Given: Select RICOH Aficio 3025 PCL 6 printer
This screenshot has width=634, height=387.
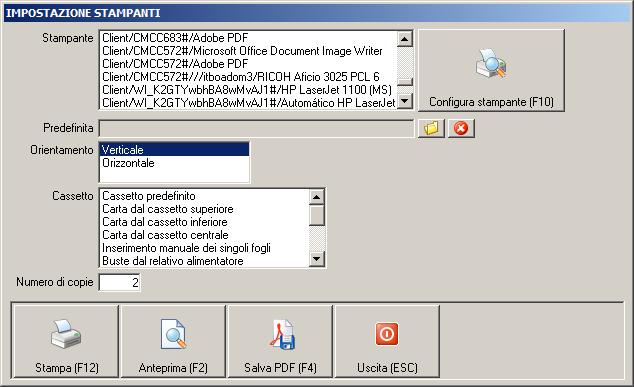Looking at the screenshot, I should (248, 77).
